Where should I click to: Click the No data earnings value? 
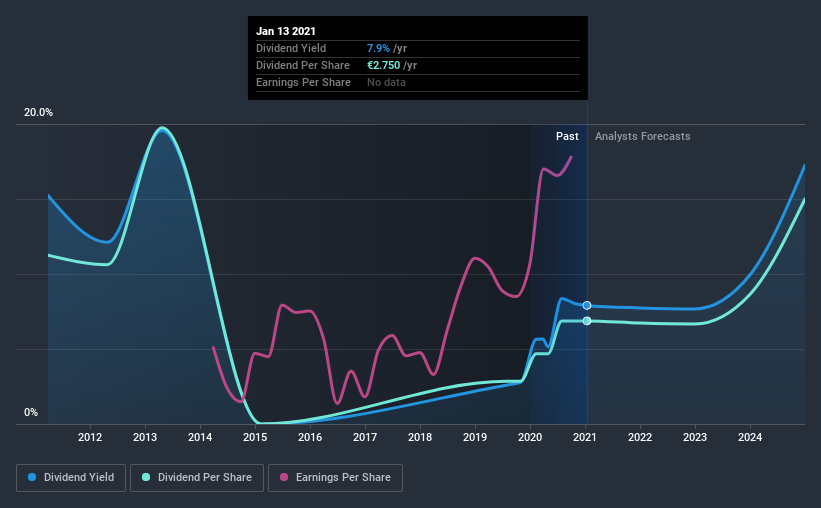[386, 82]
